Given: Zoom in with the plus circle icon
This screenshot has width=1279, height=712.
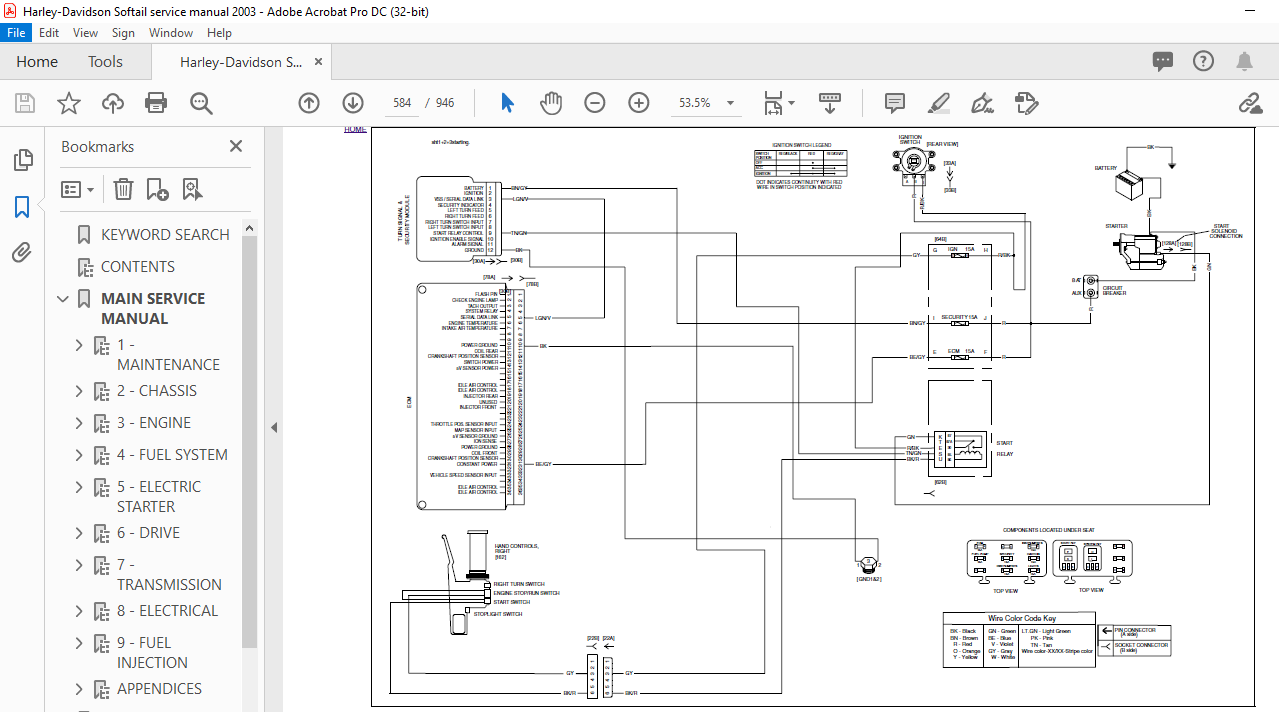Looking at the screenshot, I should (639, 103).
